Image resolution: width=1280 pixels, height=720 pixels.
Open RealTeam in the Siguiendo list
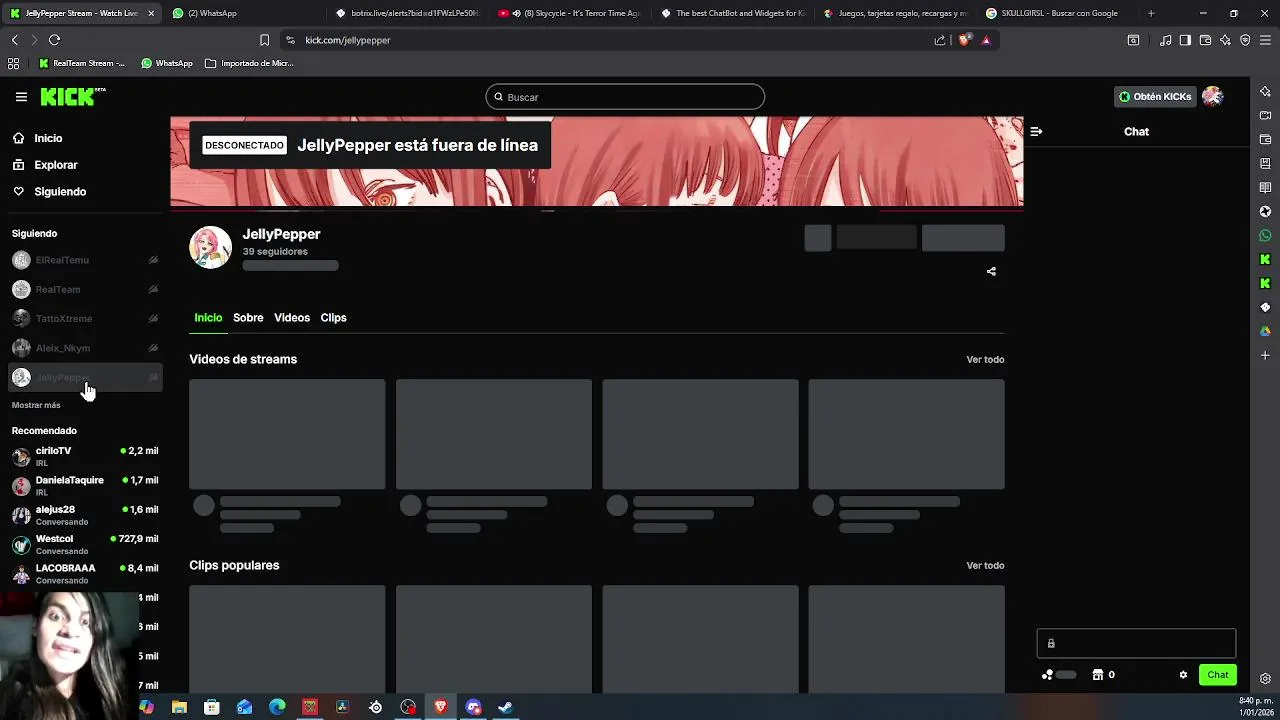click(85, 289)
